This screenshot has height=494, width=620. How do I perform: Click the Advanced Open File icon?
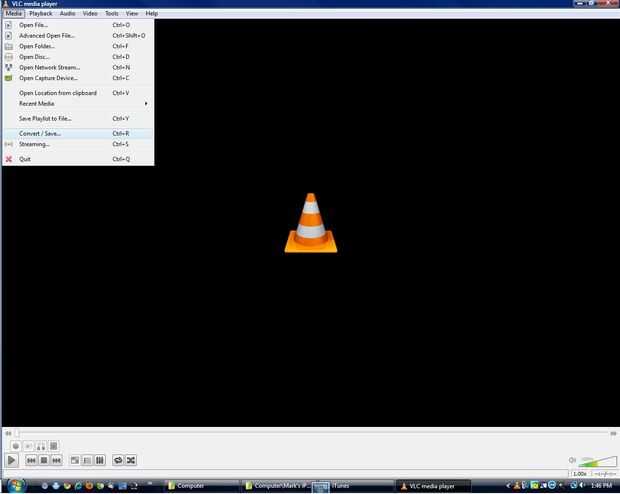click(x=8, y=36)
